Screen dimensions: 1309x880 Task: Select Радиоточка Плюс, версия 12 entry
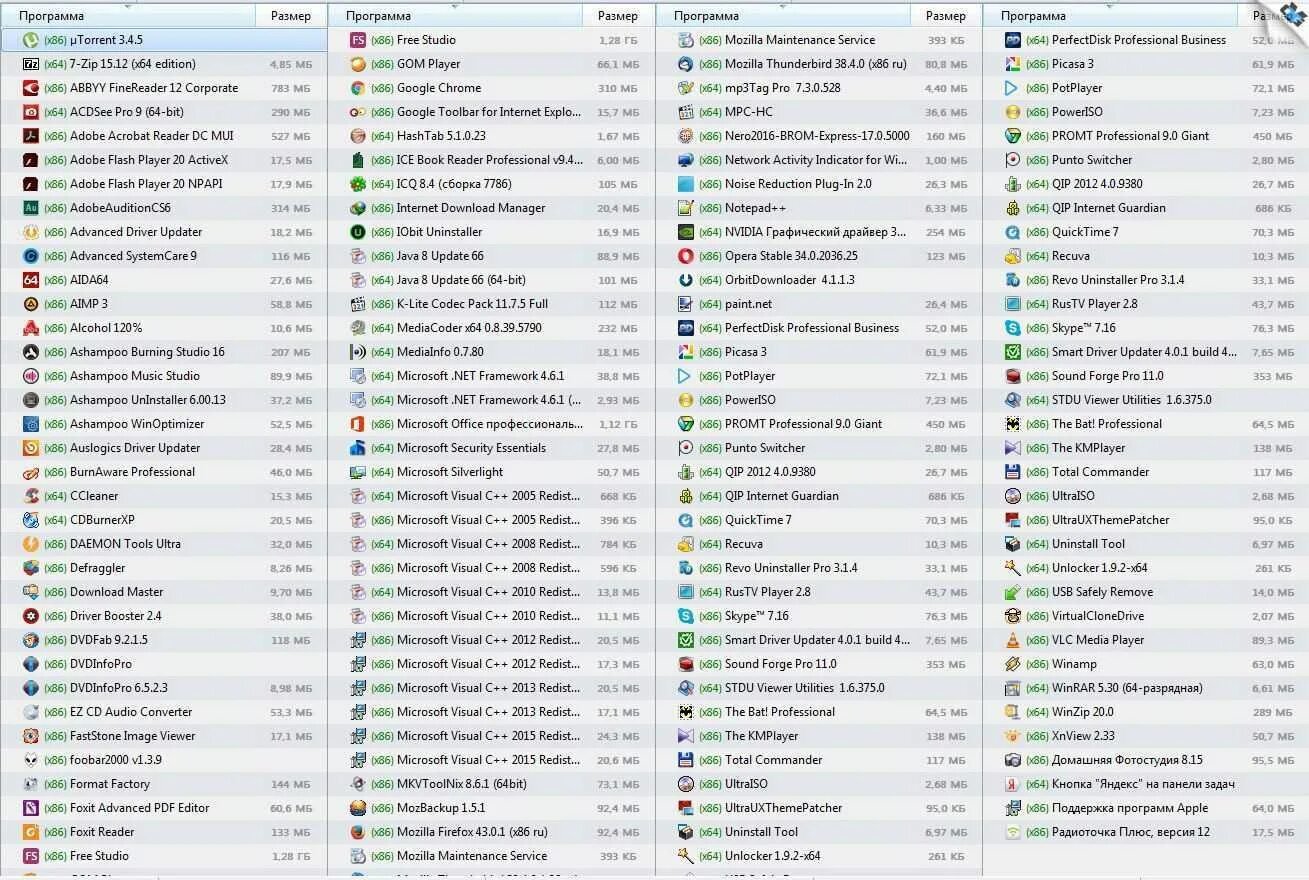pyautogui.click(x=1146, y=832)
